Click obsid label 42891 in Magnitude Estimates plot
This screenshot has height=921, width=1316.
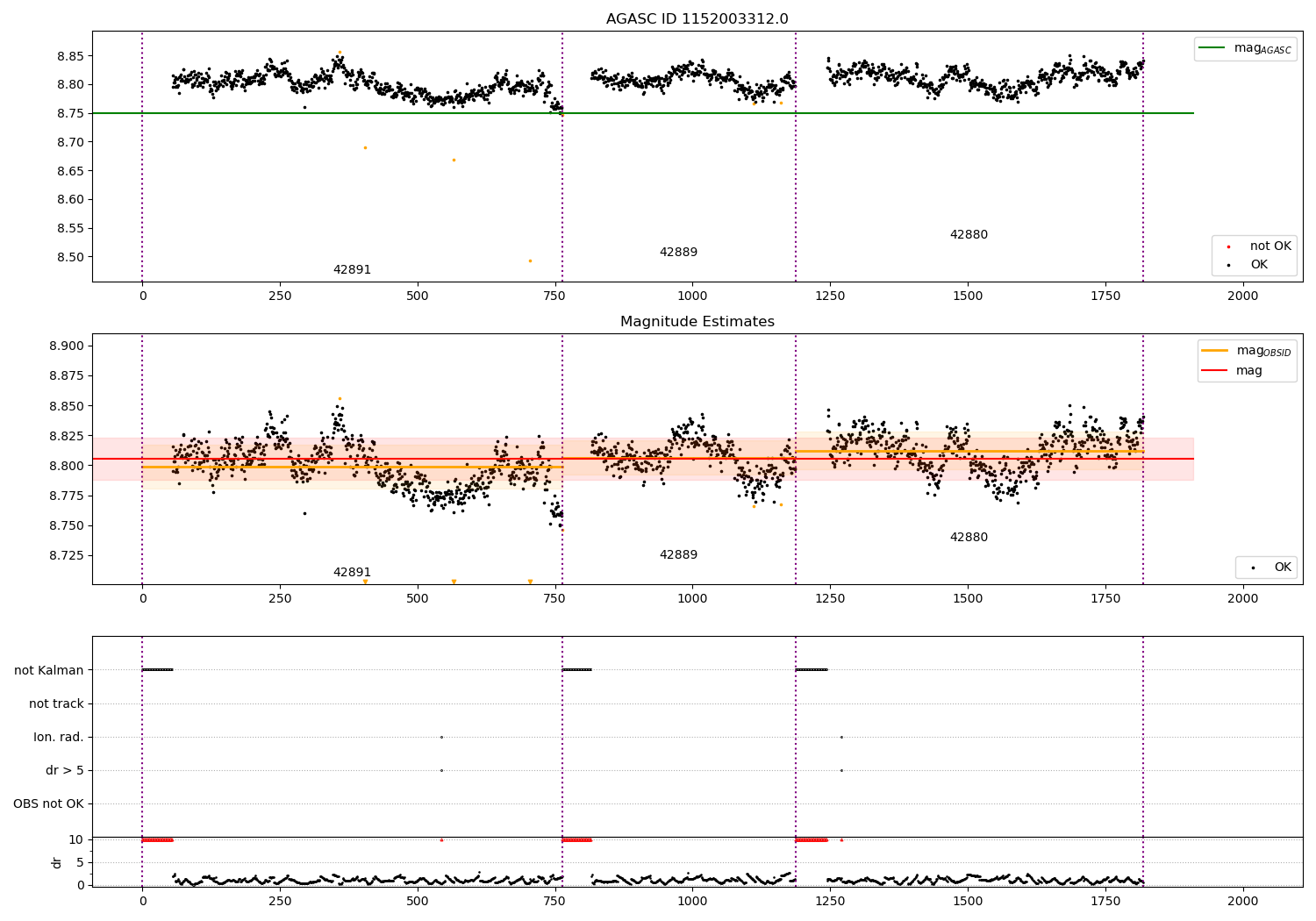(x=352, y=573)
